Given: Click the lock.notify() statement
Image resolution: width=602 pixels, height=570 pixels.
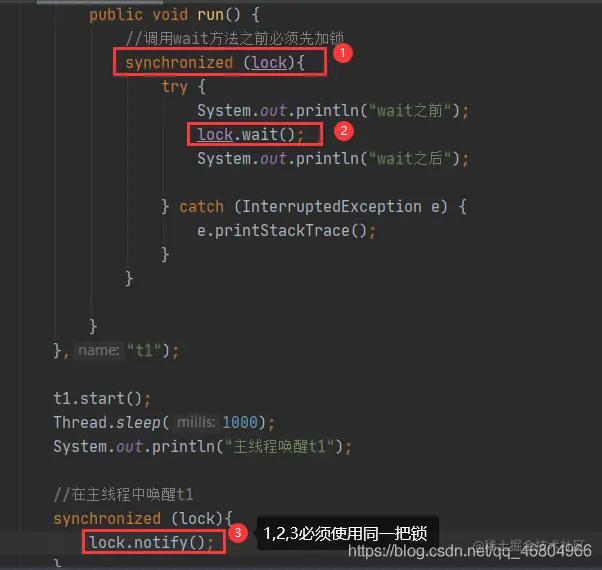Looking at the screenshot, I should [151, 542].
